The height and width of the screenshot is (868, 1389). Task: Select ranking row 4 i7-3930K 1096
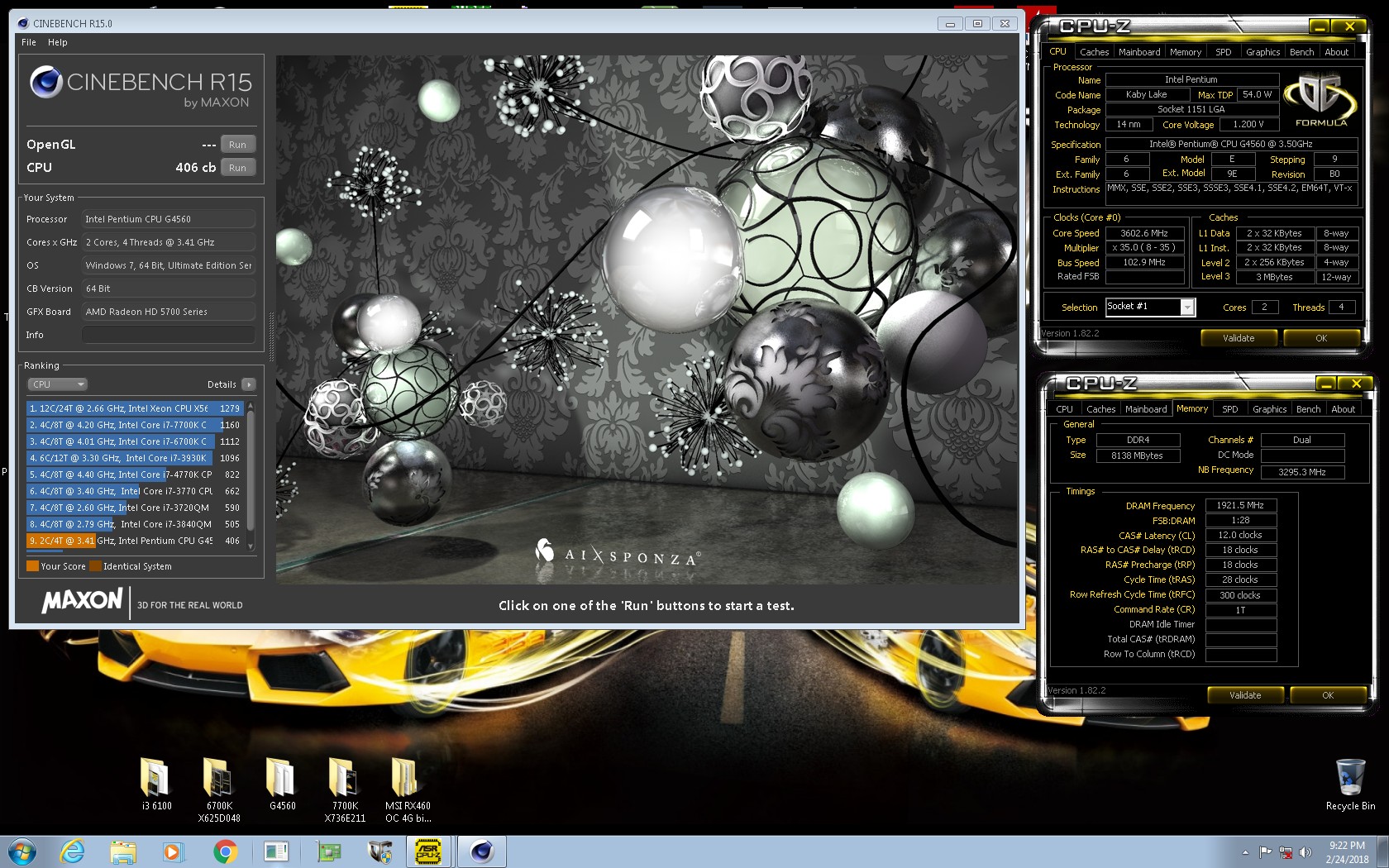pos(135,458)
